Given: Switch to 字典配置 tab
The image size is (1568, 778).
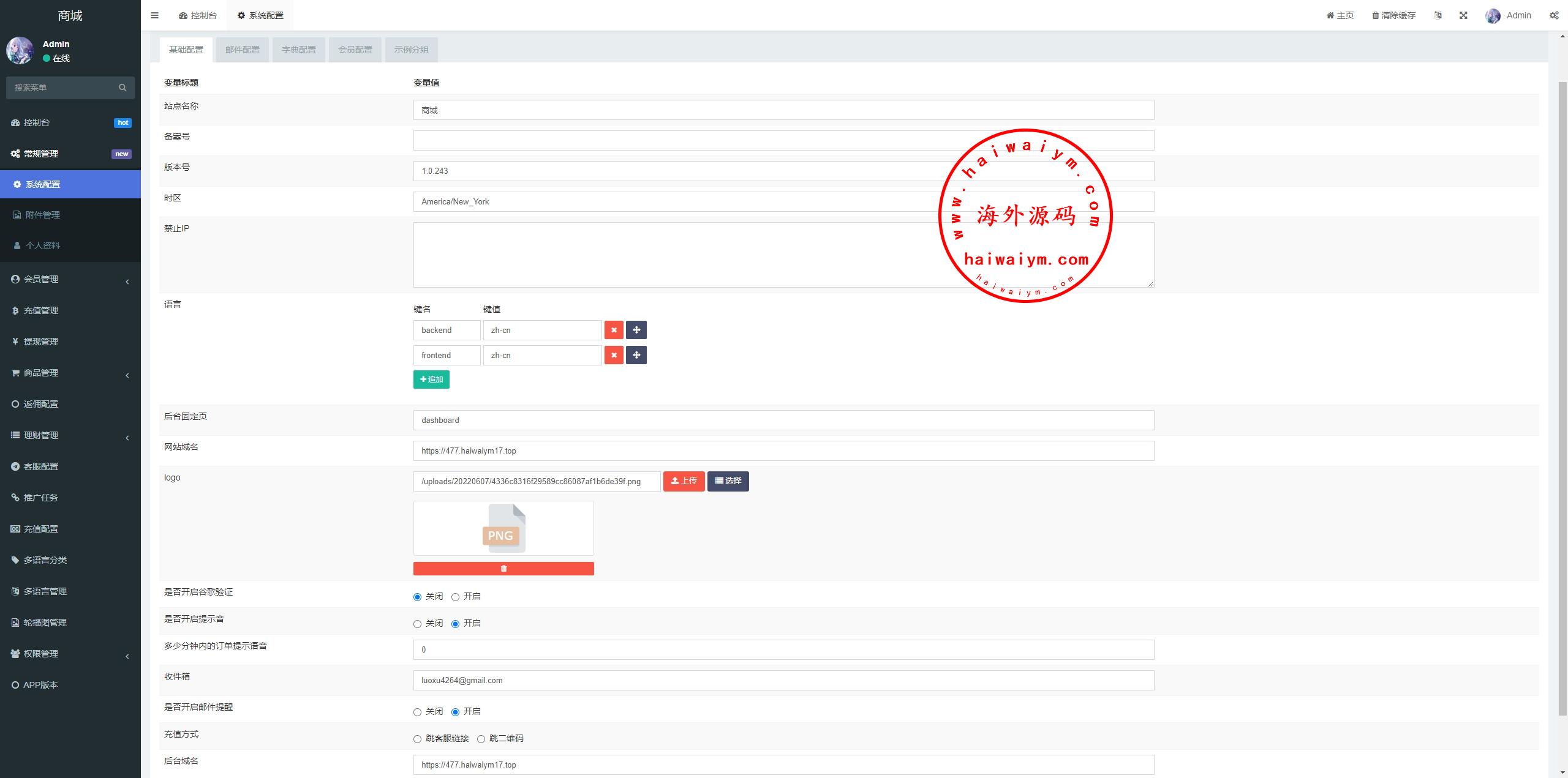Looking at the screenshot, I should [x=299, y=50].
